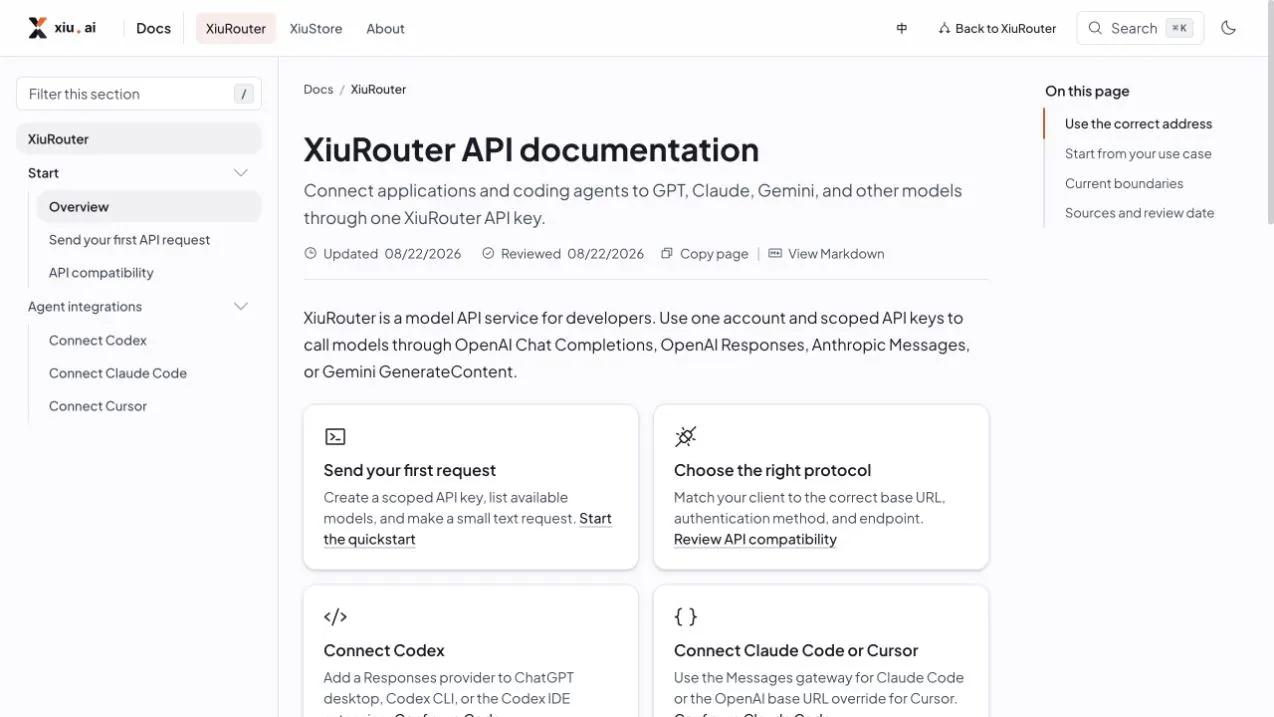1274x717 pixels.
Task: Select XiuRouter in the sidebar
Action: pos(139,139)
